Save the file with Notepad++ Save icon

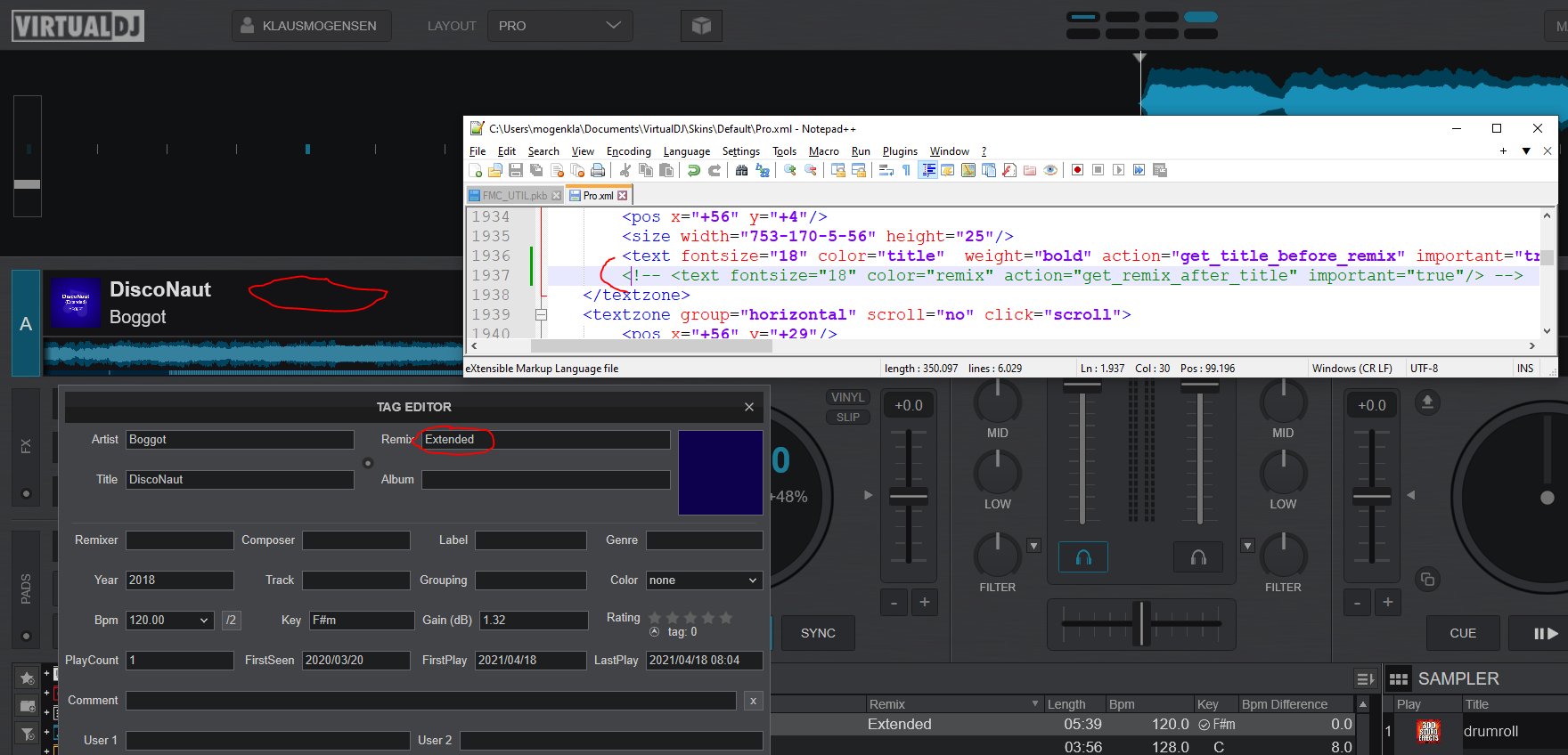(515, 170)
